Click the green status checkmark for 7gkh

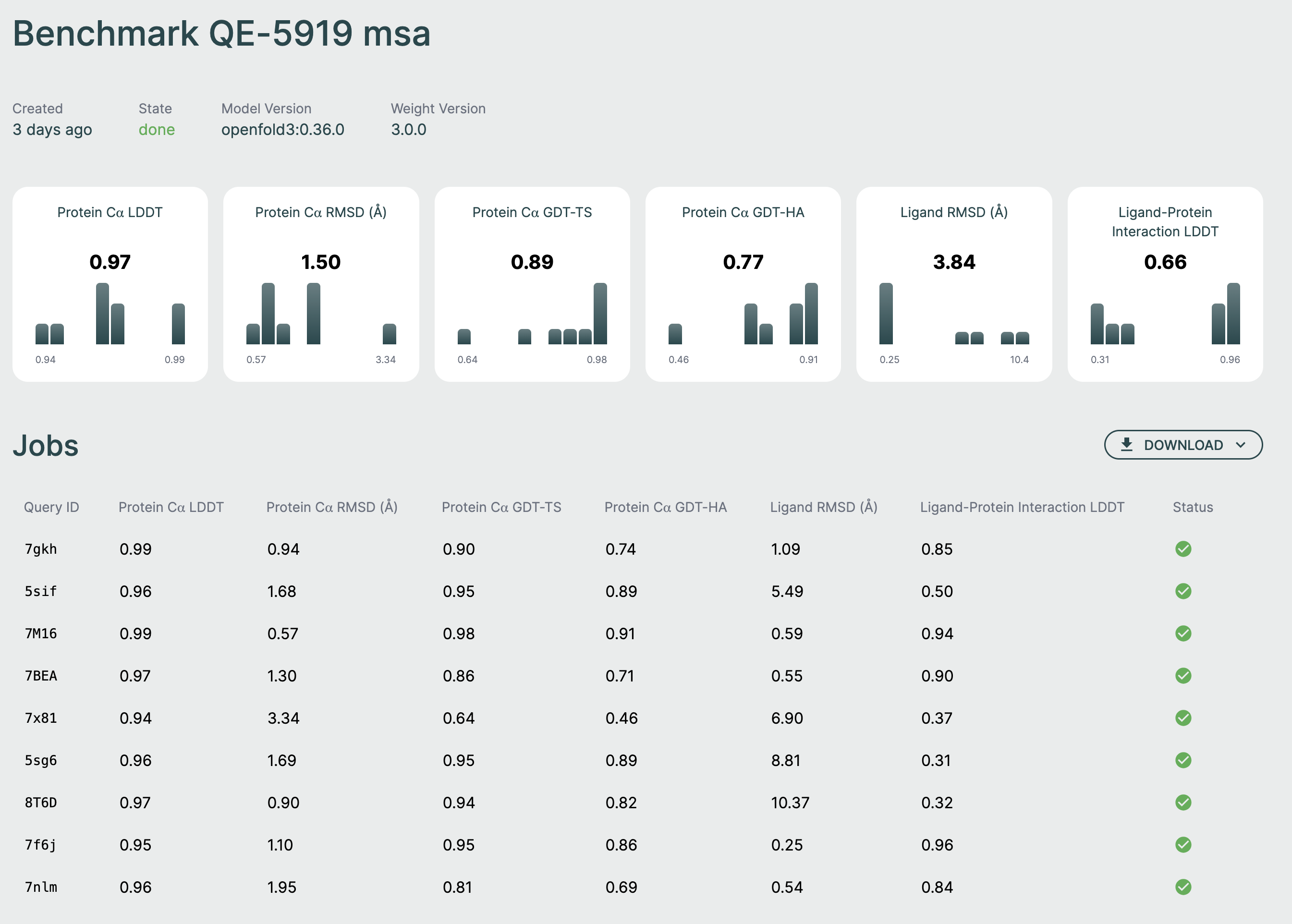click(x=1184, y=549)
